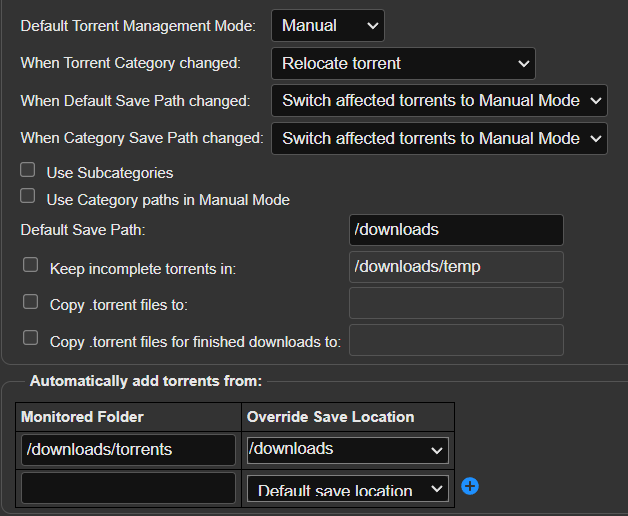628x516 pixels.
Task: Toggle Use Category paths in Manual Mode
Action: 28,196
